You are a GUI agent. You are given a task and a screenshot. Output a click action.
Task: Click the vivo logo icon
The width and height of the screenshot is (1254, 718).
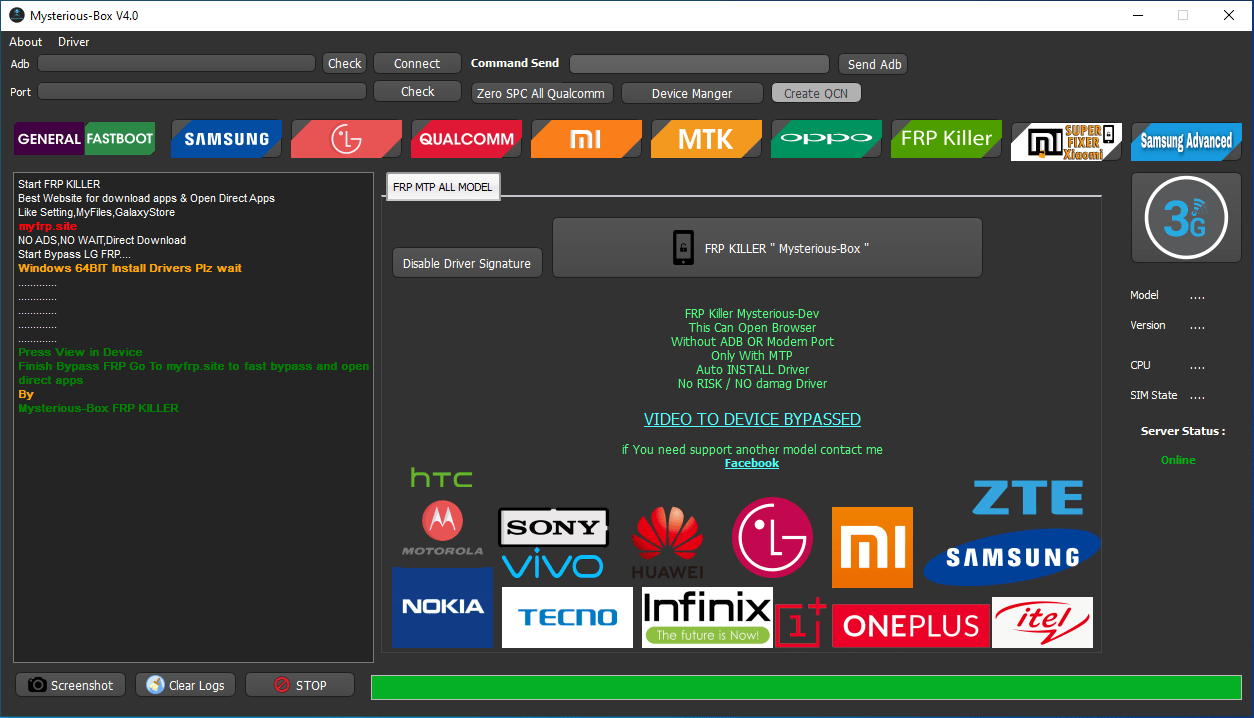(x=553, y=565)
